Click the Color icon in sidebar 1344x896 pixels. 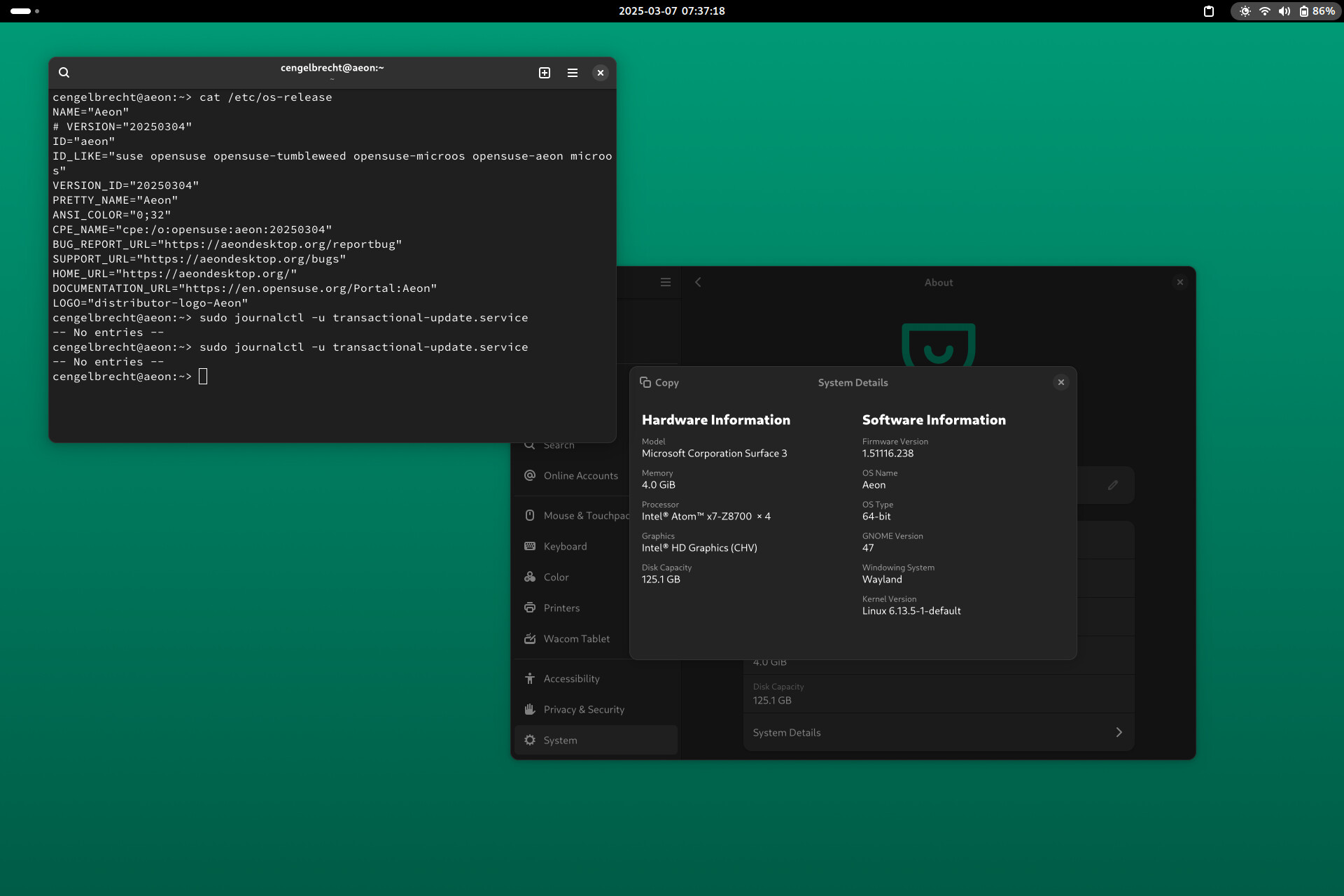point(530,577)
